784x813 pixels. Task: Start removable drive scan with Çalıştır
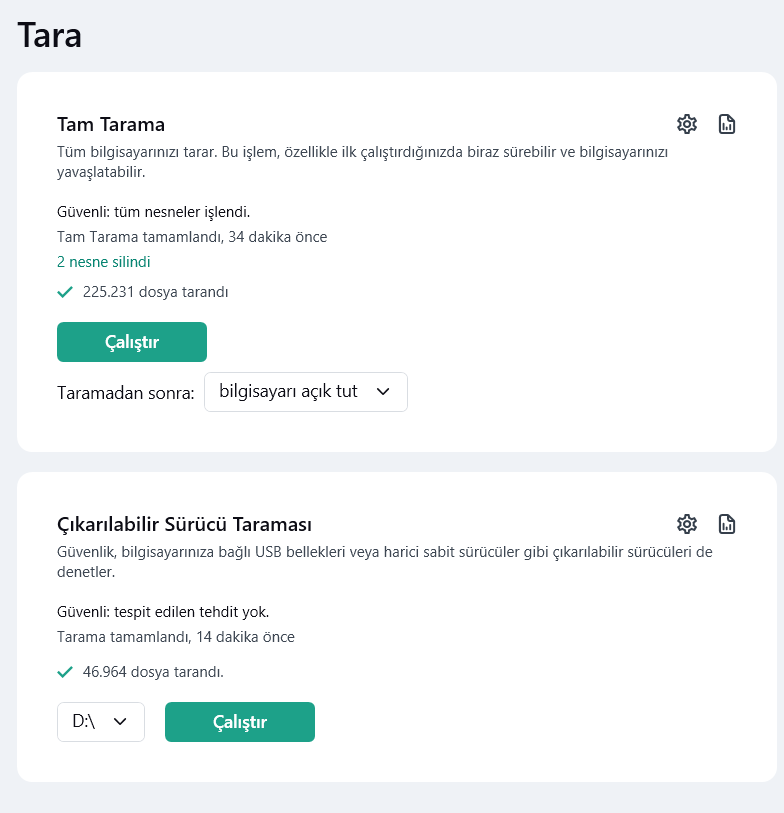(x=240, y=722)
